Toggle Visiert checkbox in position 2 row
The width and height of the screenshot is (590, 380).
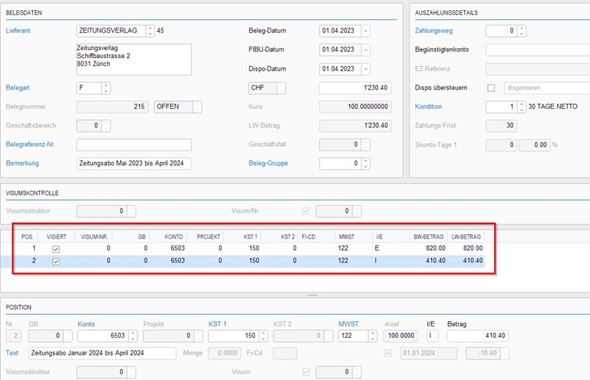click(x=56, y=261)
